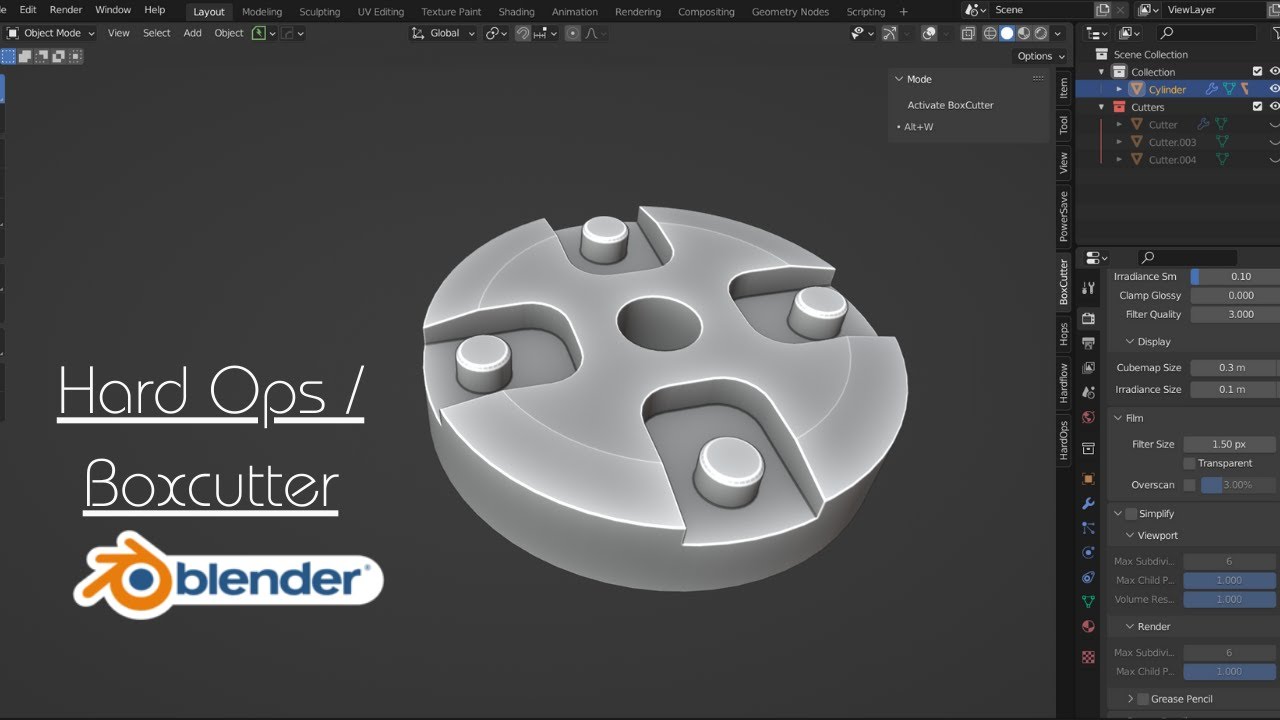Open the shading options dropdown arrow
The height and width of the screenshot is (720, 1280).
click(x=1058, y=33)
